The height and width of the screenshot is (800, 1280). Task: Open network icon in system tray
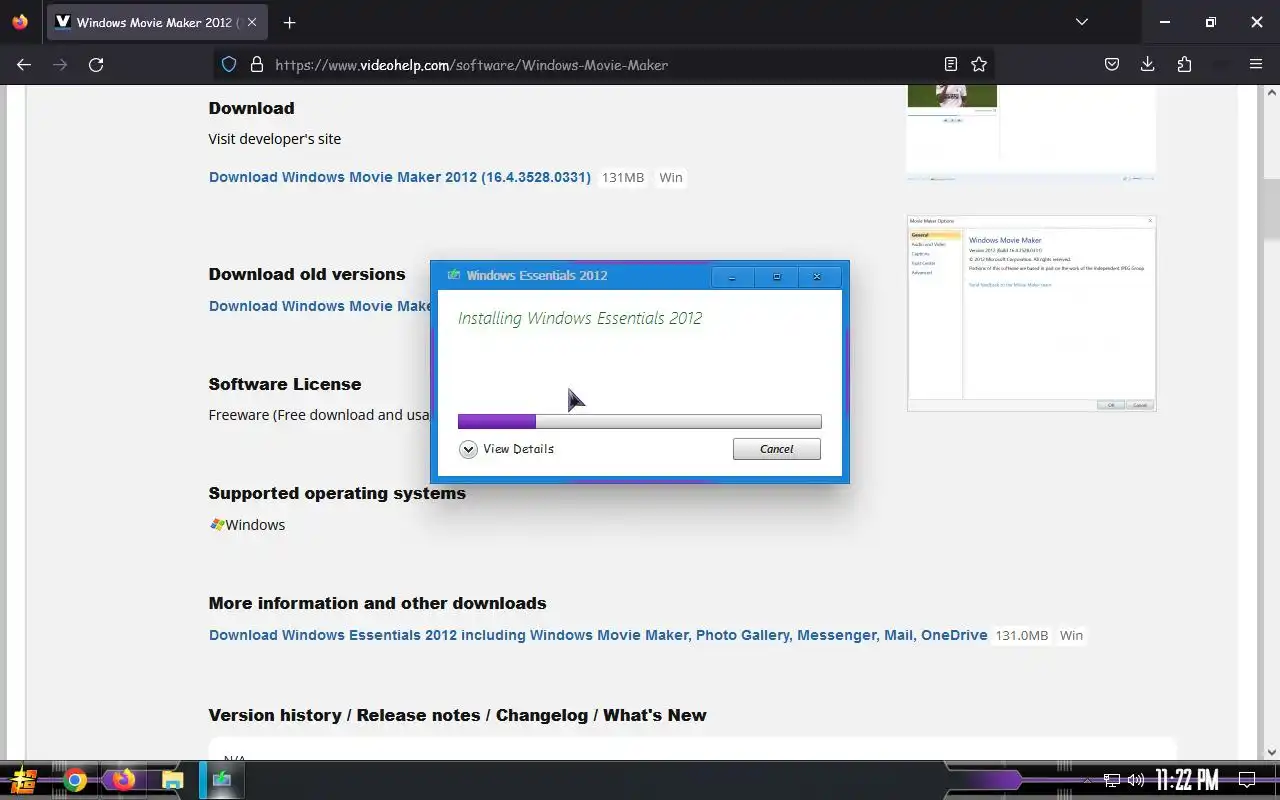coord(1112,780)
